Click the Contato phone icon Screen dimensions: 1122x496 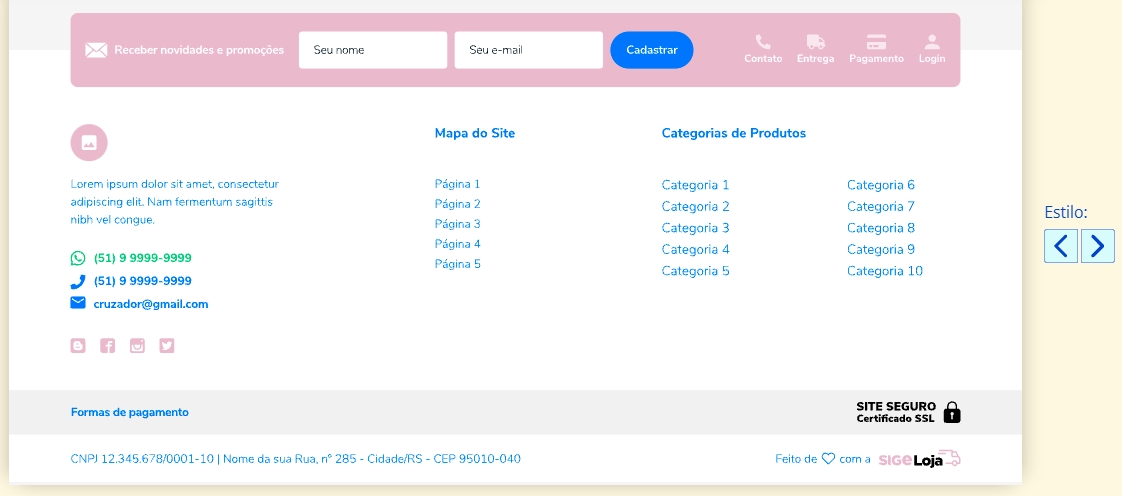(763, 43)
